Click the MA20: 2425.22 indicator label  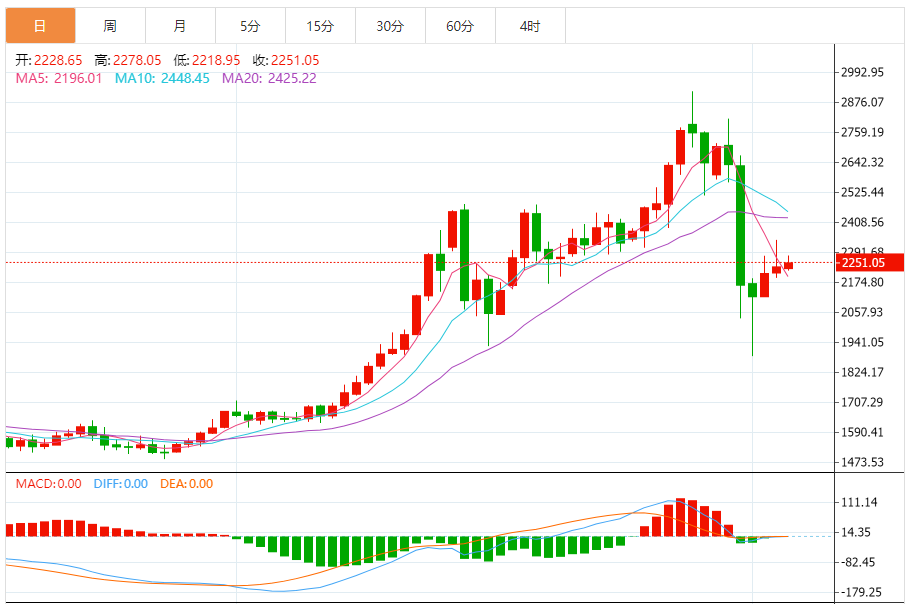pyautogui.click(x=269, y=78)
